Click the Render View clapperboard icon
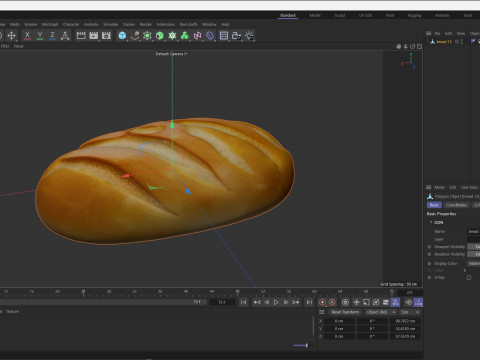 [x=81, y=36]
